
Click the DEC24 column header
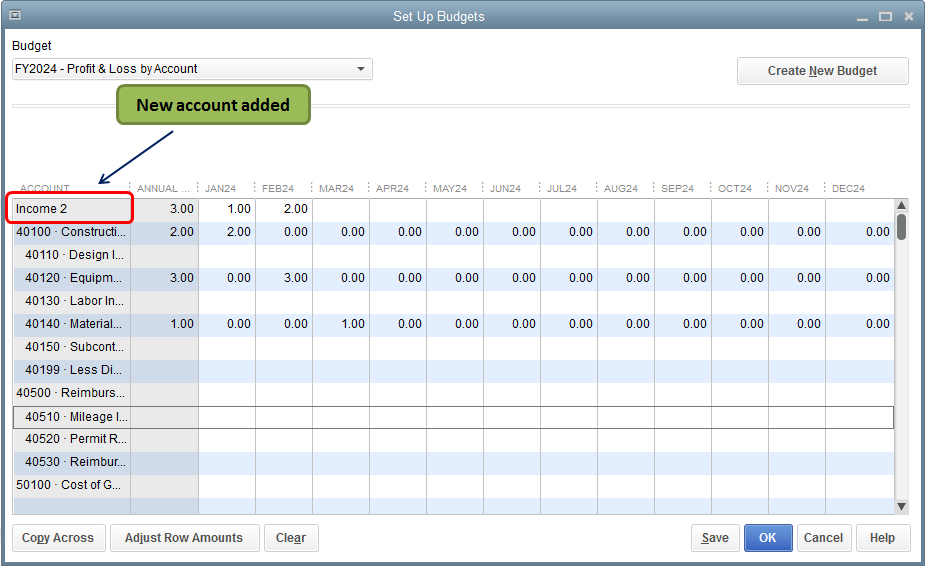tap(848, 188)
